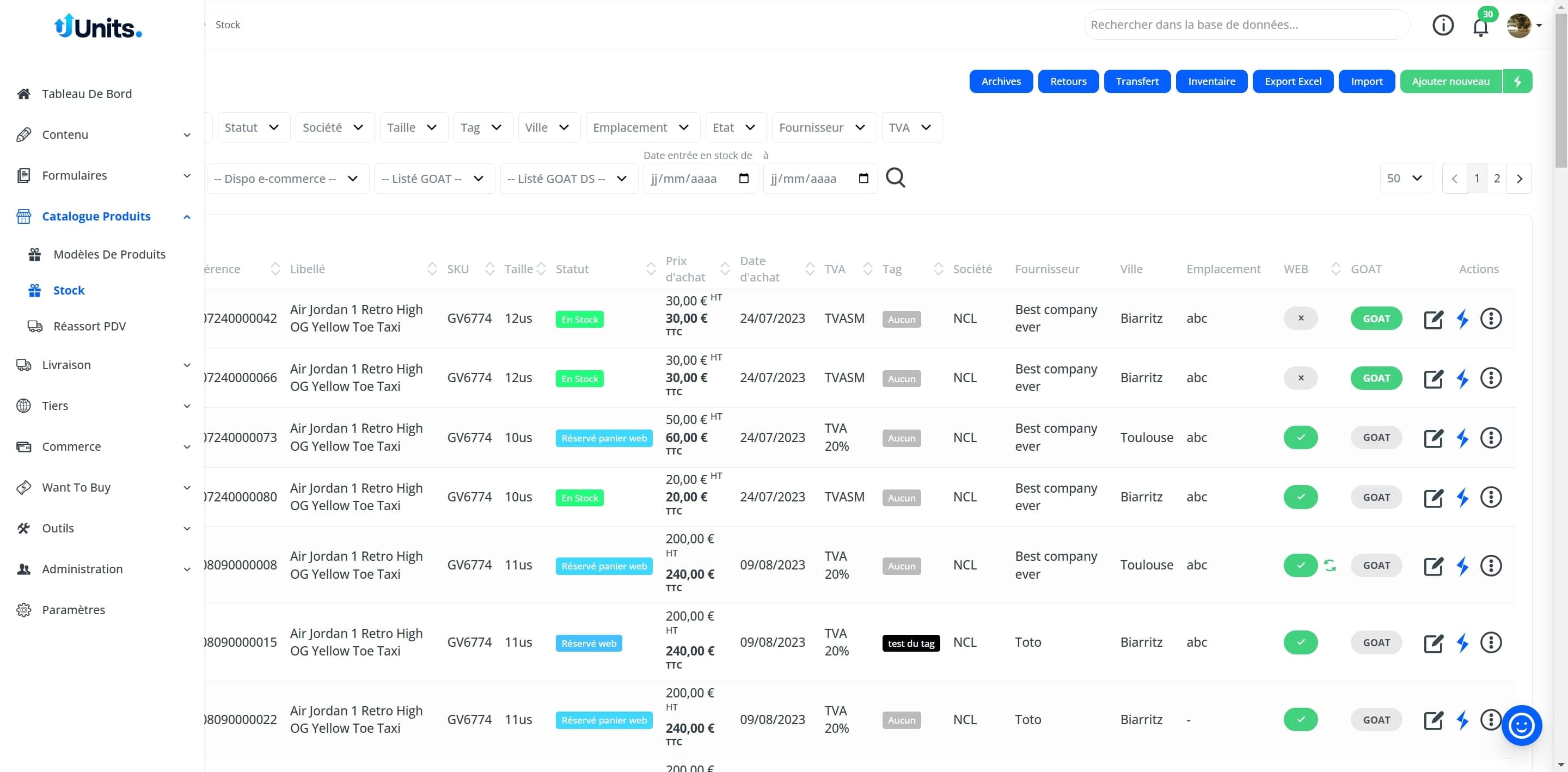
Task: Edit stock item 08090000022
Action: (1434, 720)
